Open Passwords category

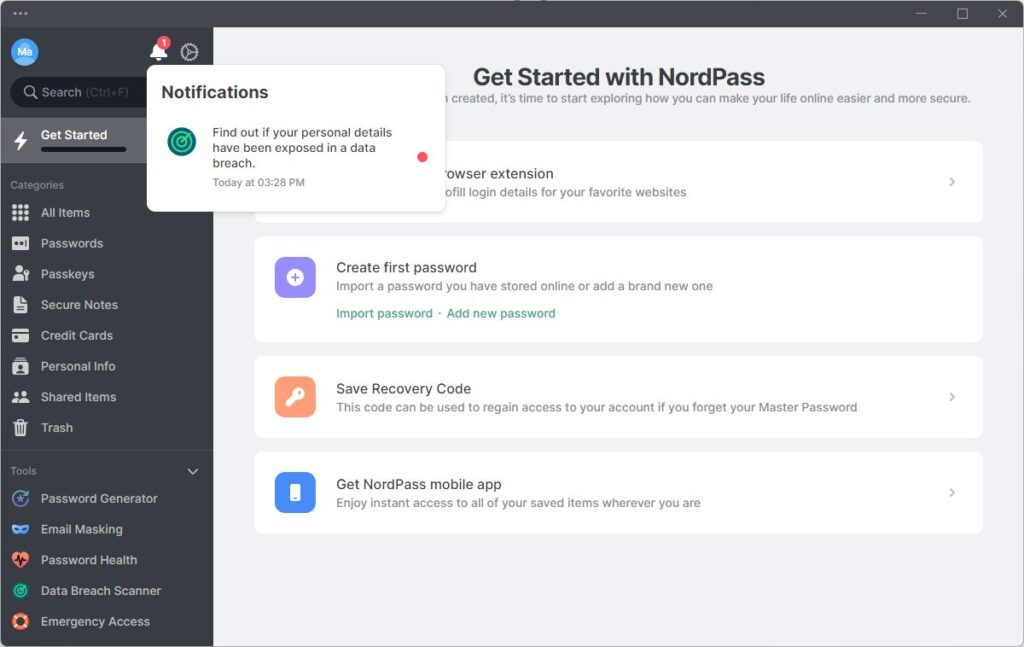coord(72,243)
